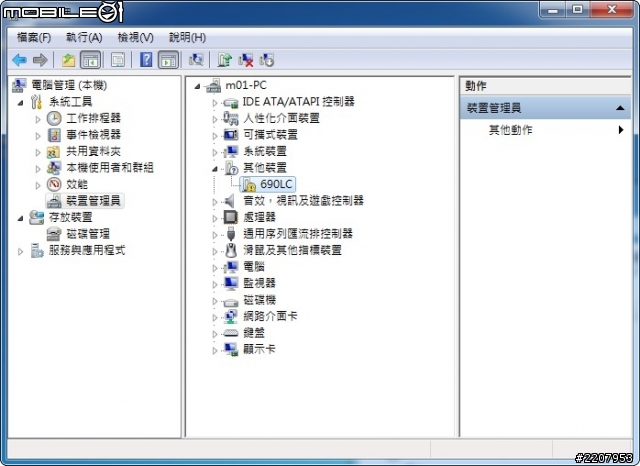Select IDE ATA/ATAPI 控制器 category

[298, 101]
